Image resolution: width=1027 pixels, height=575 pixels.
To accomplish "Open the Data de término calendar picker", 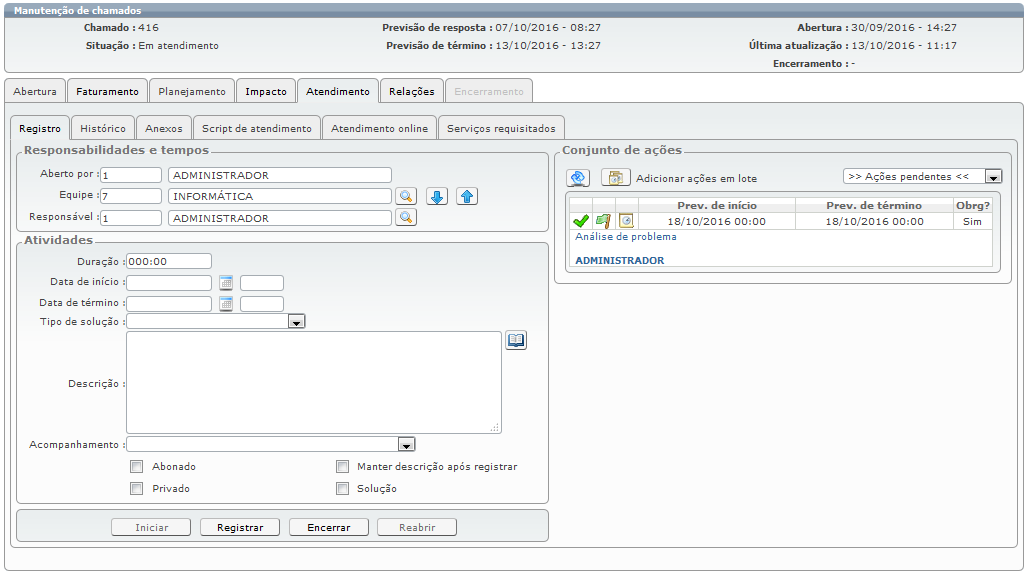I will coord(226,304).
